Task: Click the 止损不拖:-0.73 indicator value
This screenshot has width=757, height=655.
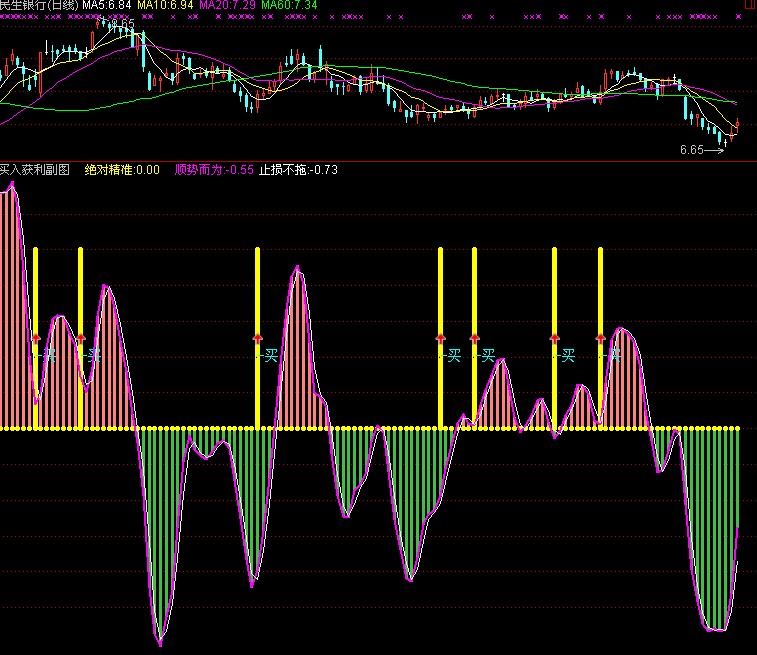Action: pos(299,170)
